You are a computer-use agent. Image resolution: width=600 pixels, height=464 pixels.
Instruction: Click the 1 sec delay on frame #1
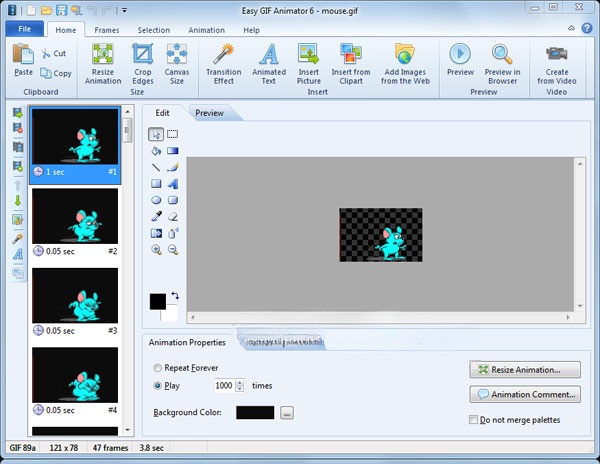[x=55, y=172]
